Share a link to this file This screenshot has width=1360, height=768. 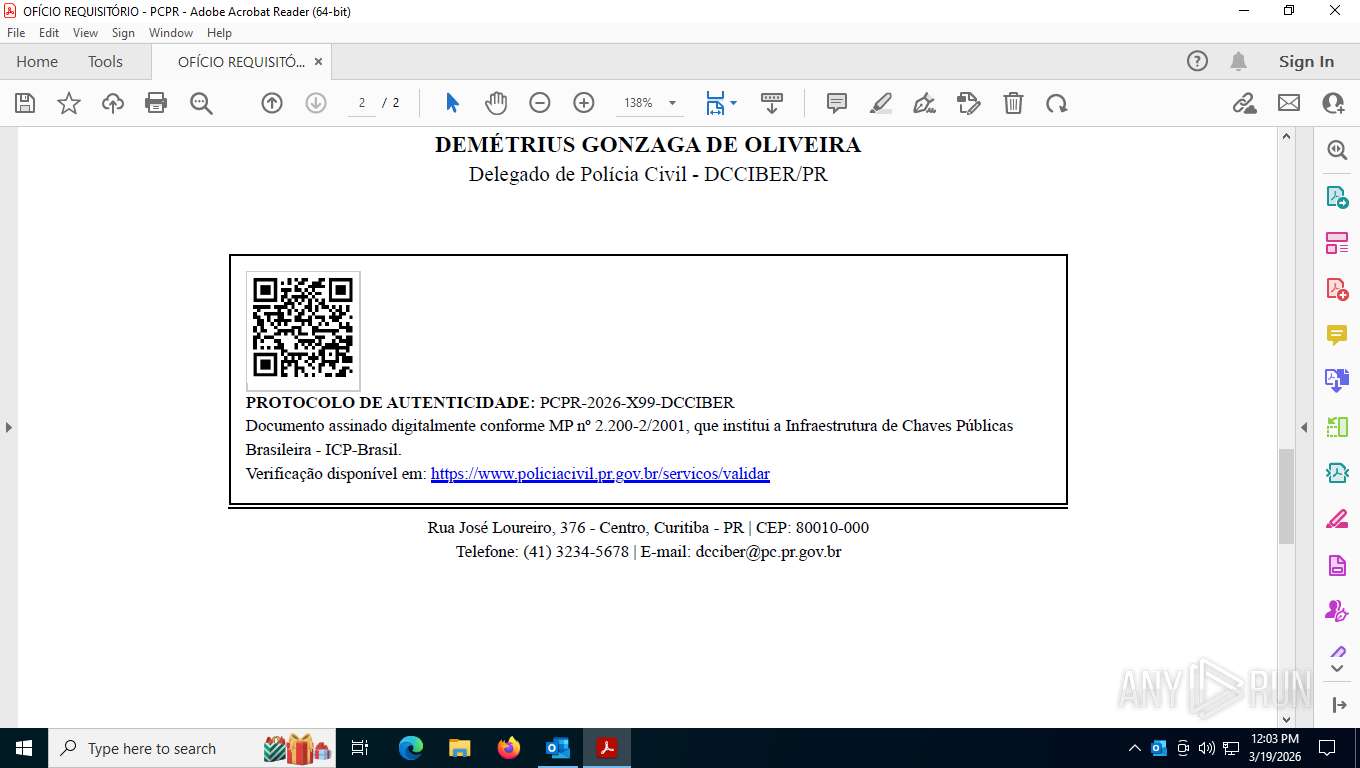click(1245, 103)
